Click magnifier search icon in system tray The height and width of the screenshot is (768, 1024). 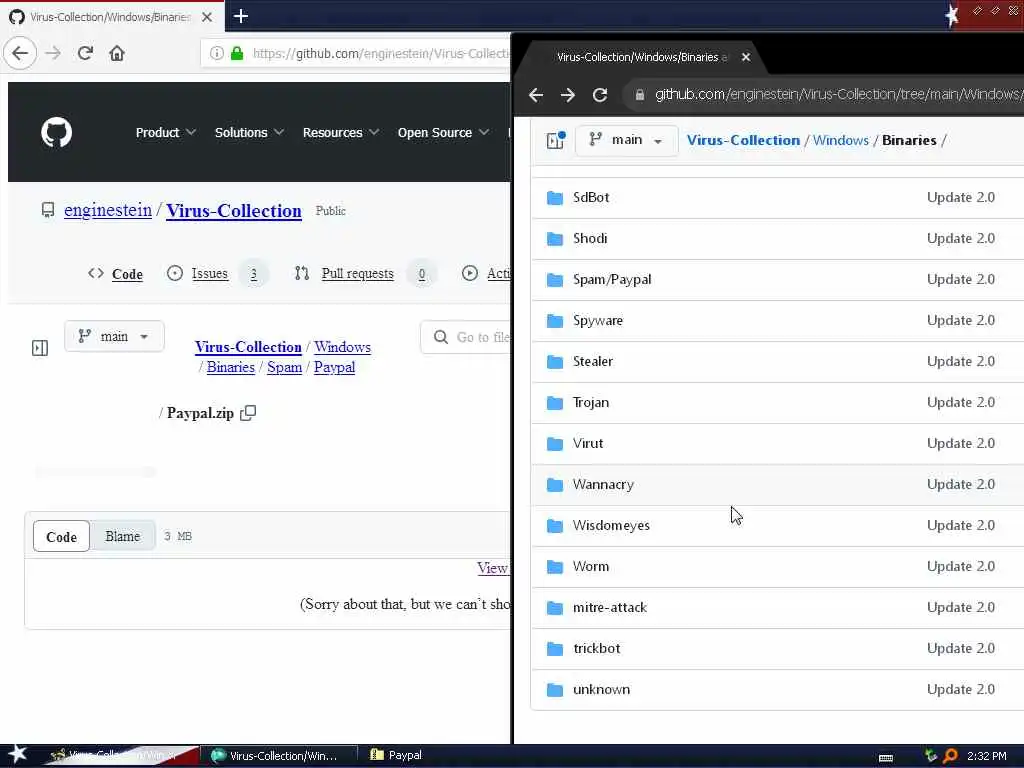tap(951, 756)
